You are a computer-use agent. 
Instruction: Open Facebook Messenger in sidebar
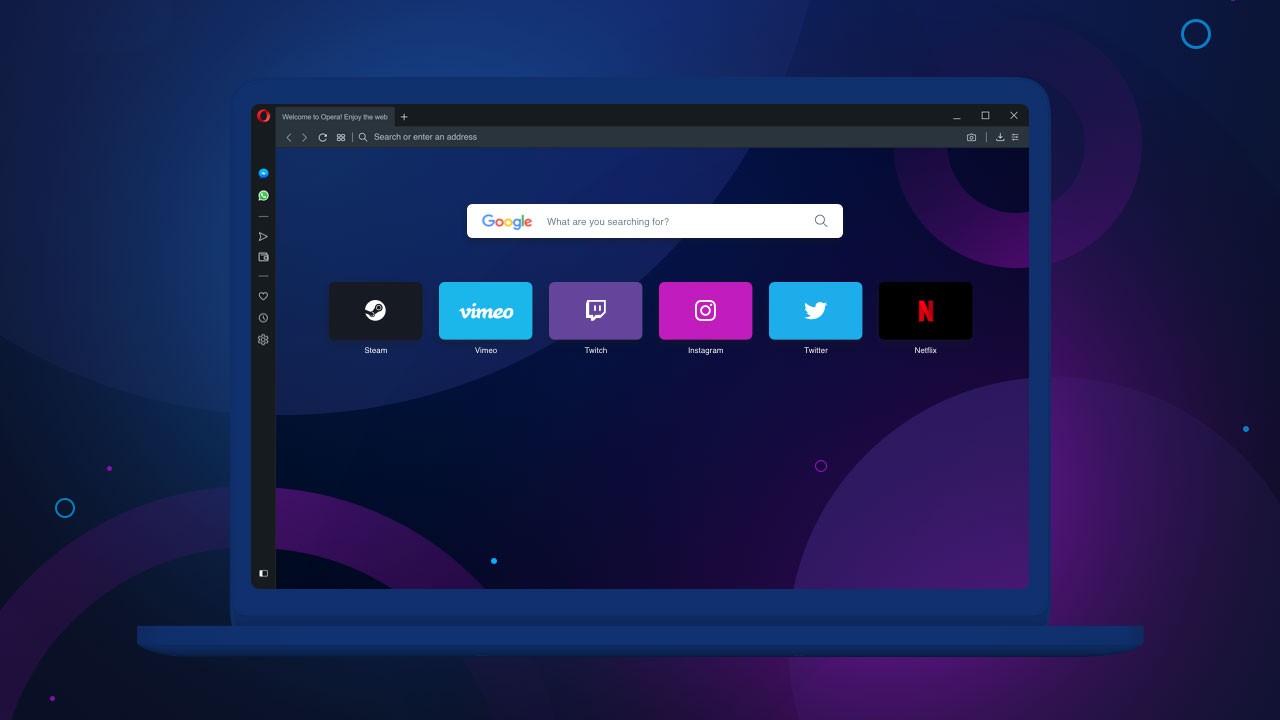tap(263, 173)
